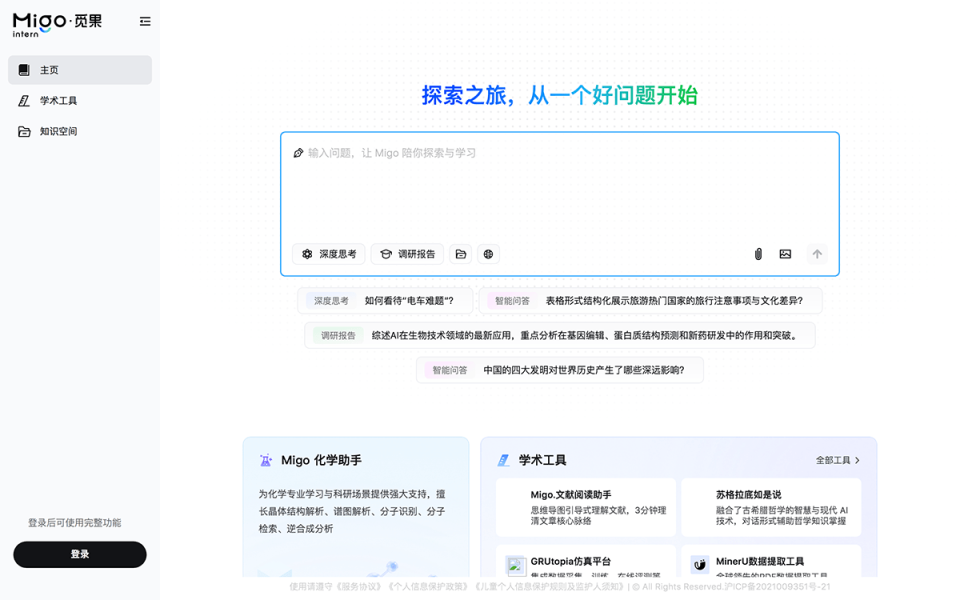Viewport: 960px width, 600px height.
Task: Select the Migo 化学助手 card
Action: pos(356,500)
